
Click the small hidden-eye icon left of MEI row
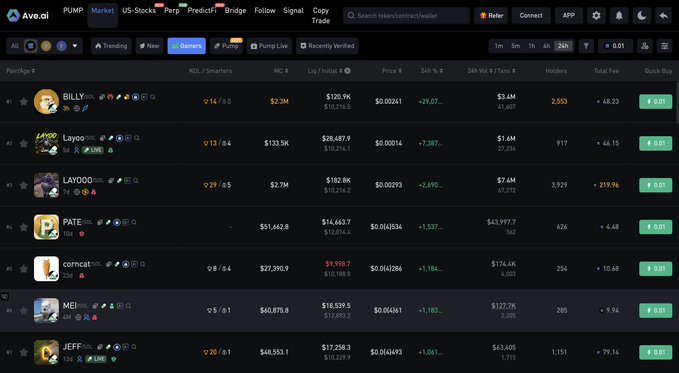(5, 297)
